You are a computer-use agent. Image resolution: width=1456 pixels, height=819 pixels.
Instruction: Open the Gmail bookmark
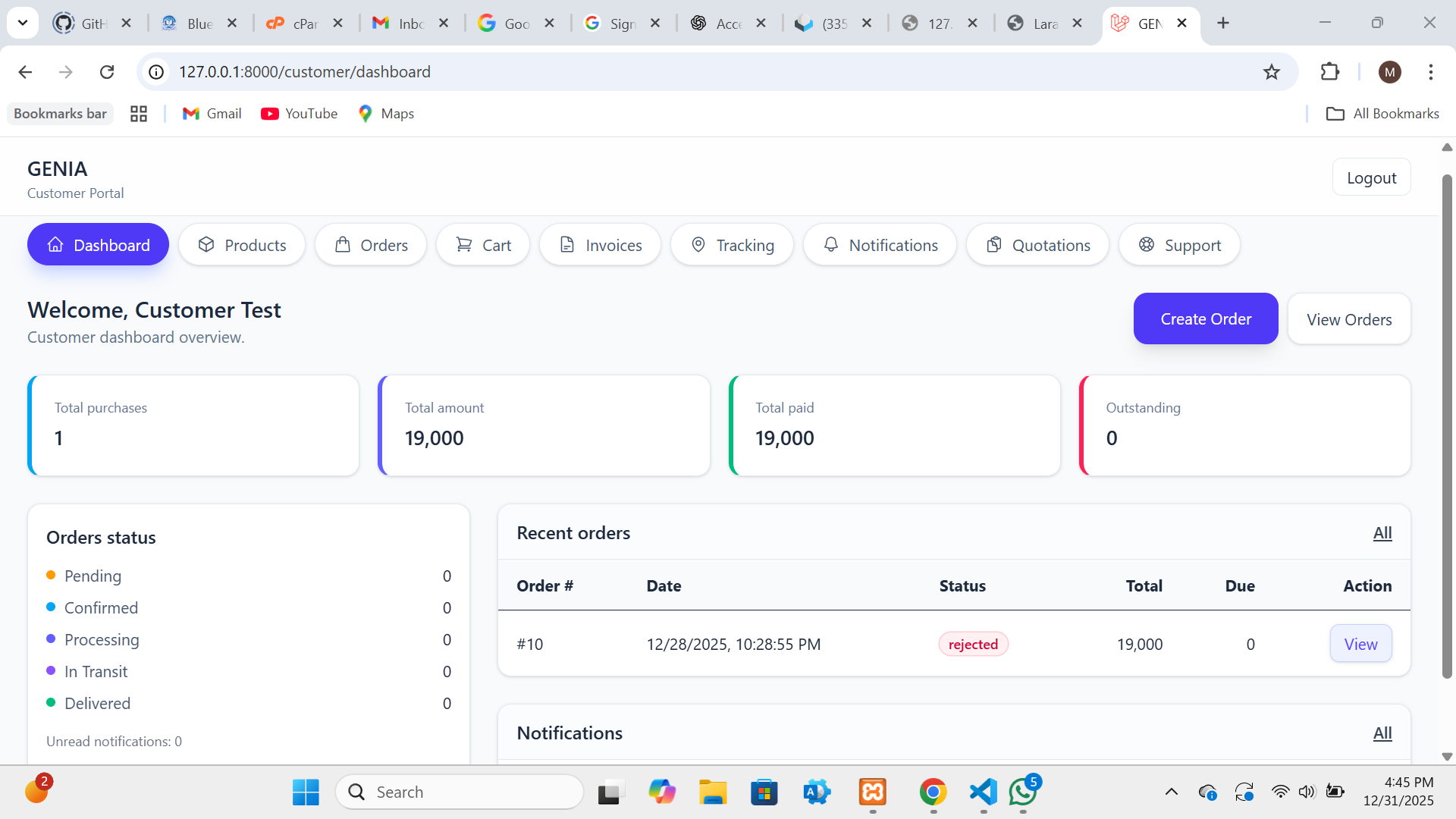212,114
